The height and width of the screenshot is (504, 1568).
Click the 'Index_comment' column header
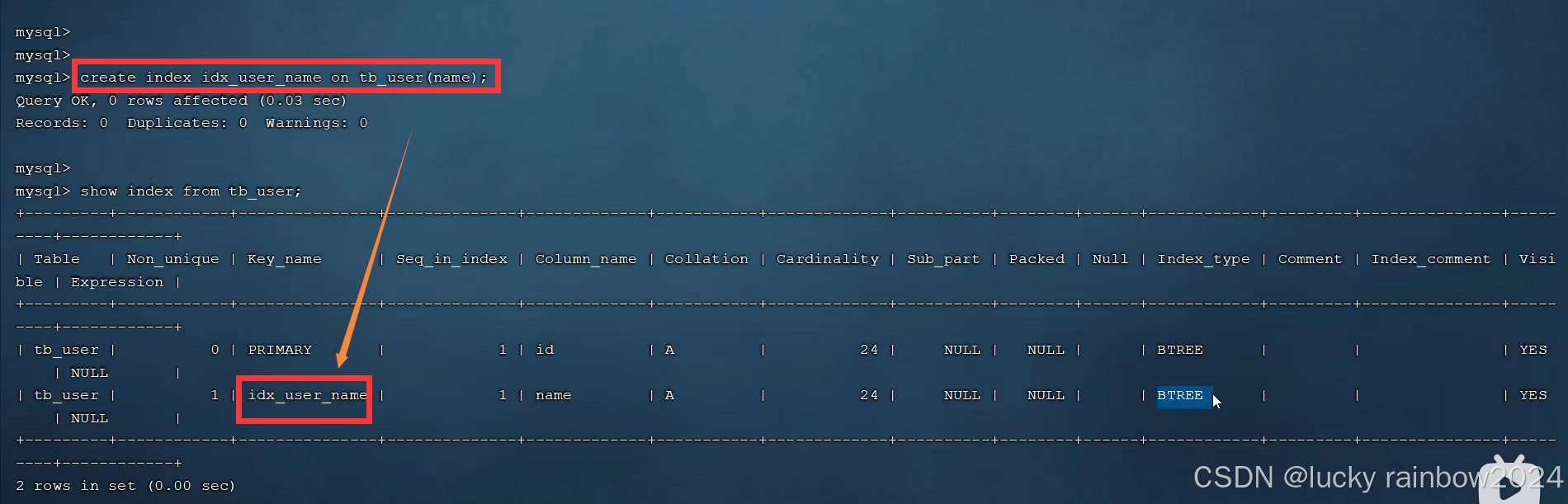pos(1431,259)
